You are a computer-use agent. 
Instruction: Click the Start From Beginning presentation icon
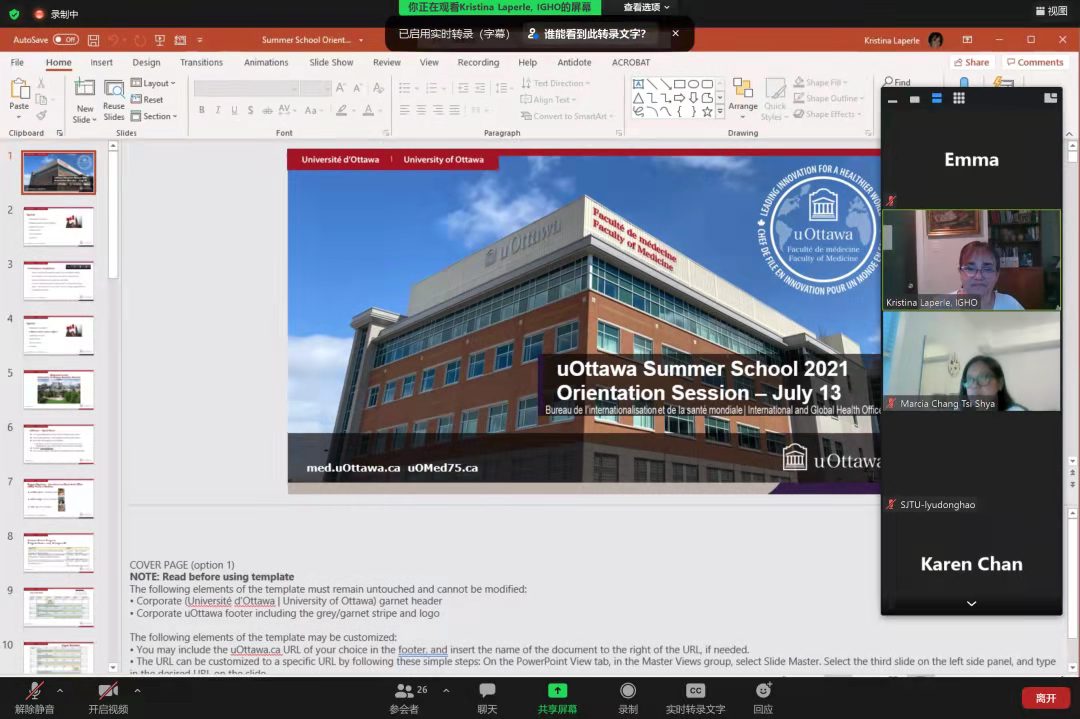160,40
